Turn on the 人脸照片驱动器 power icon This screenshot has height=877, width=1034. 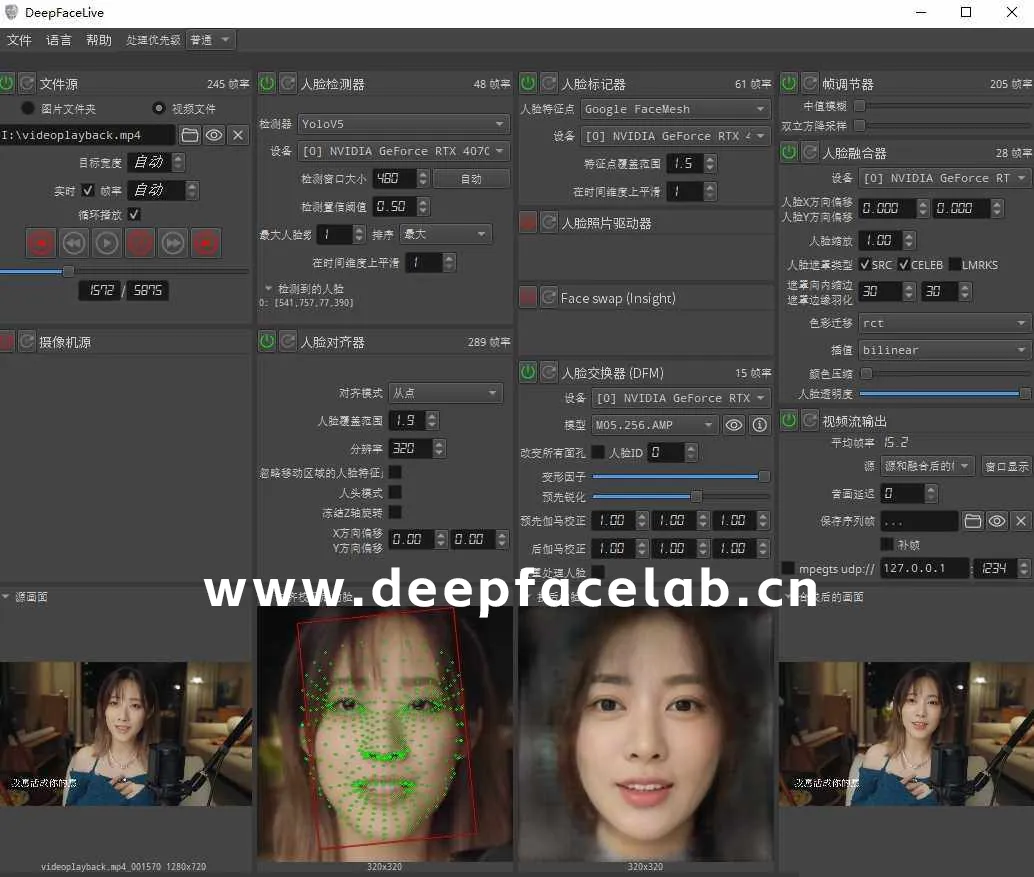[x=528, y=222]
